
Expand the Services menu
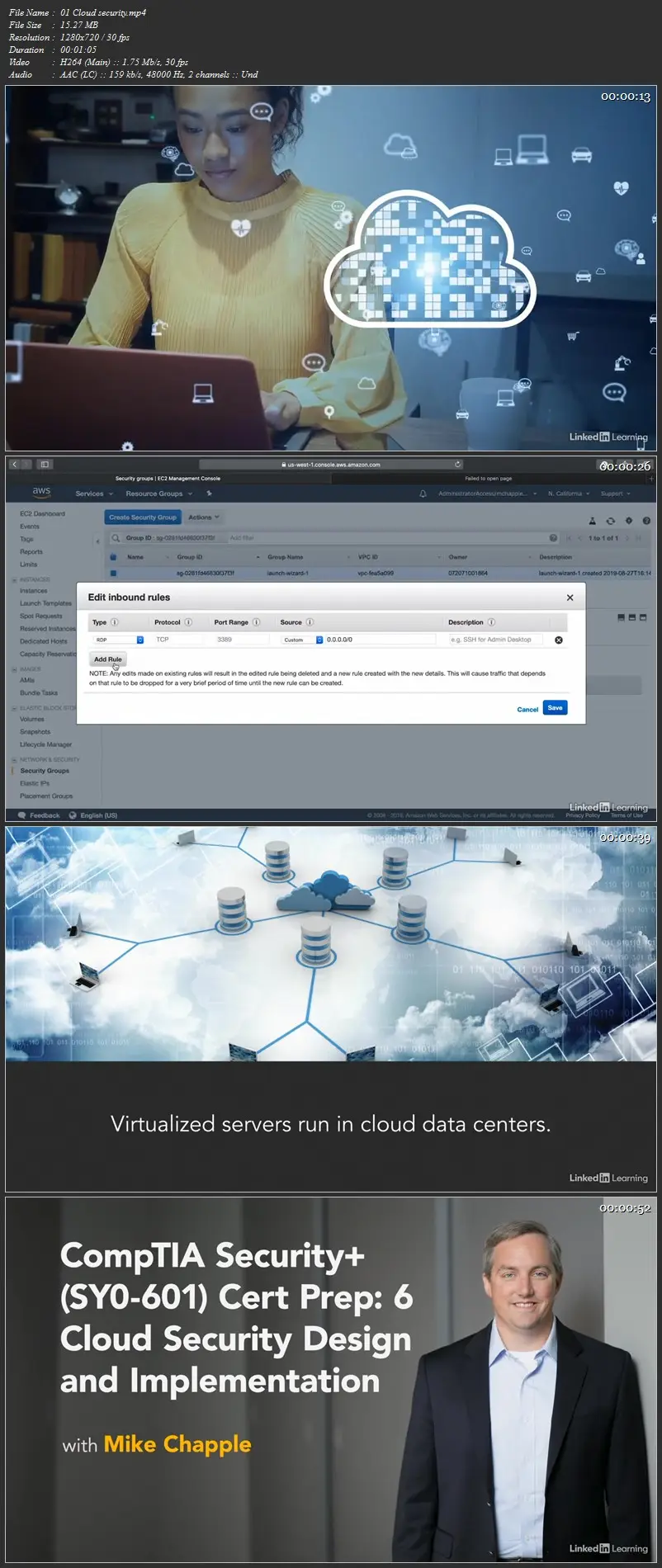pyautogui.click(x=94, y=494)
